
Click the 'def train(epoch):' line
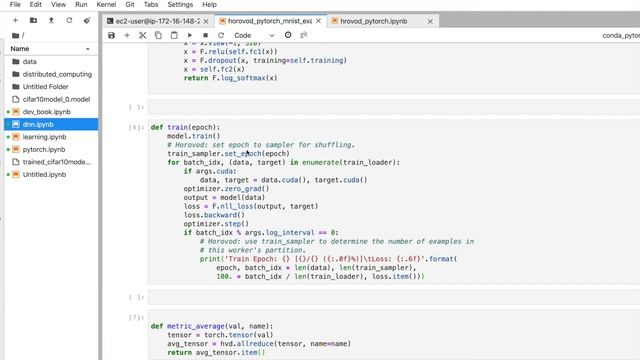click(185, 127)
